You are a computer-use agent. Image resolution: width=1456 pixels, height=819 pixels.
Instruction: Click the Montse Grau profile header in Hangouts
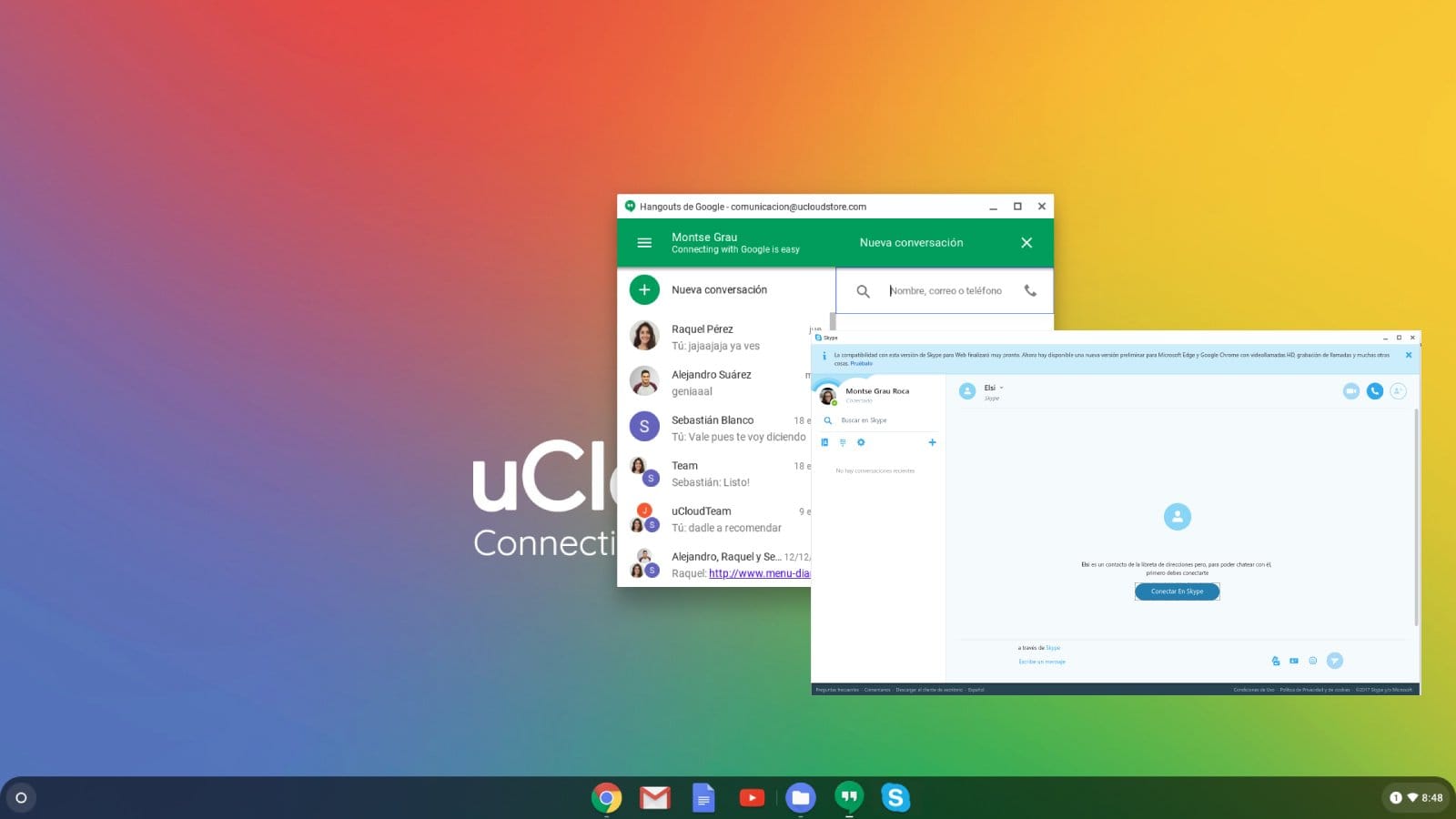[735, 243]
